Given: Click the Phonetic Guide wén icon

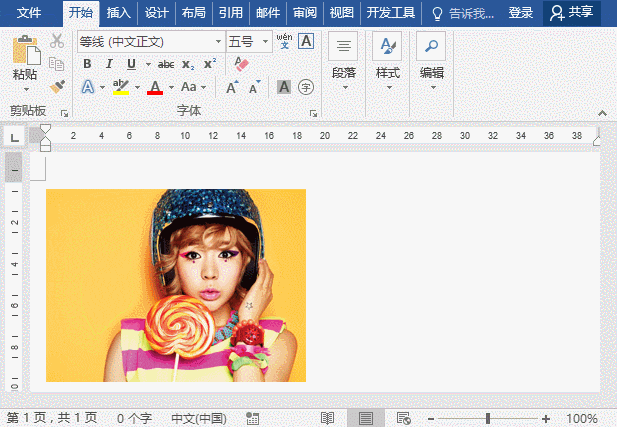Looking at the screenshot, I should click(284, 41).
